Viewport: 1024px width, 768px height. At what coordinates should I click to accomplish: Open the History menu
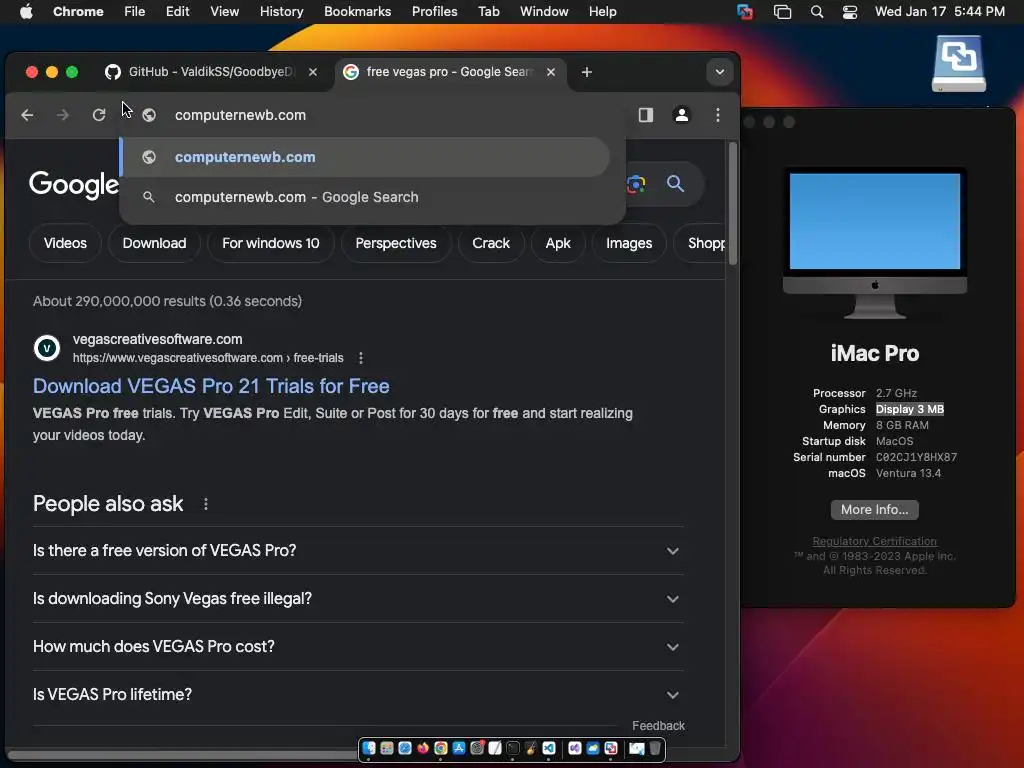pyautogui.click(x=281, y=11)
